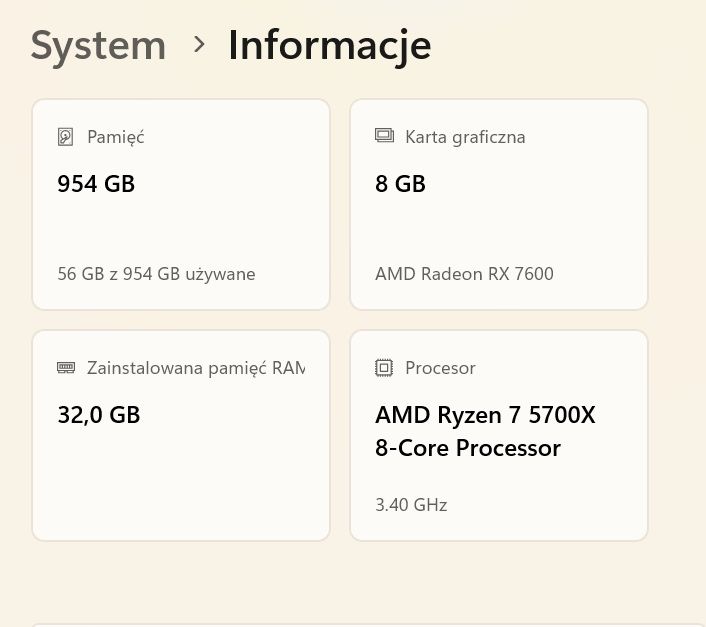
Task: Click the graphics card icon beside Karta graficzna
Action: [384, 135]
